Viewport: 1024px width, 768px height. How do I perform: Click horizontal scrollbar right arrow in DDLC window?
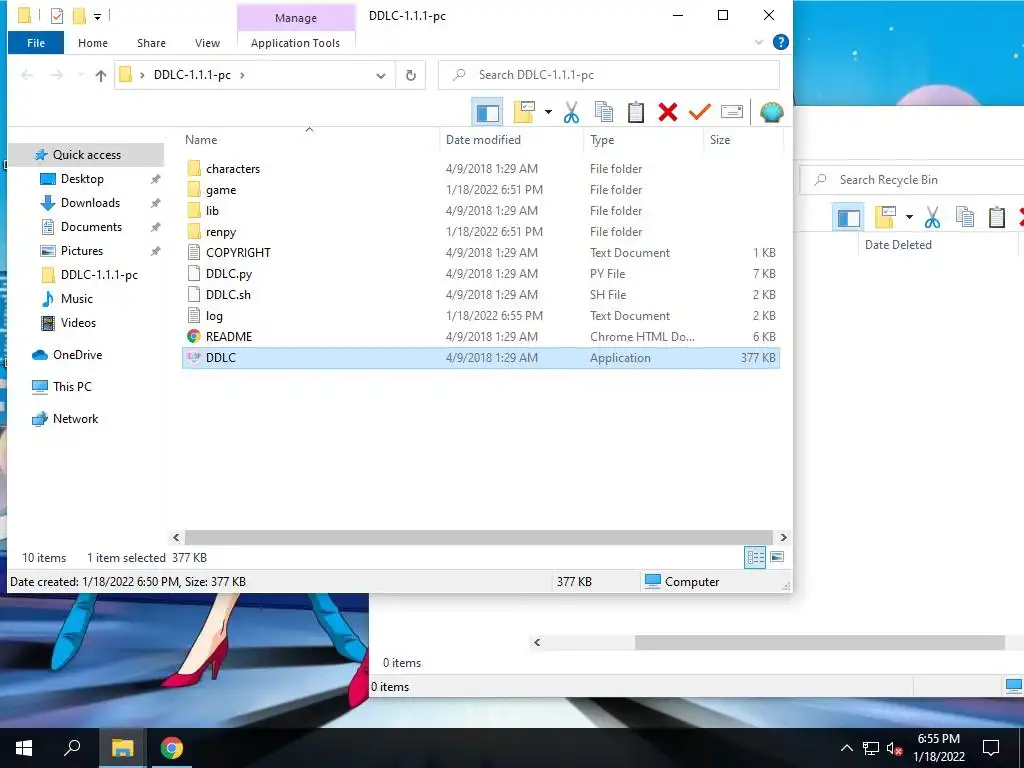point(783,537)
